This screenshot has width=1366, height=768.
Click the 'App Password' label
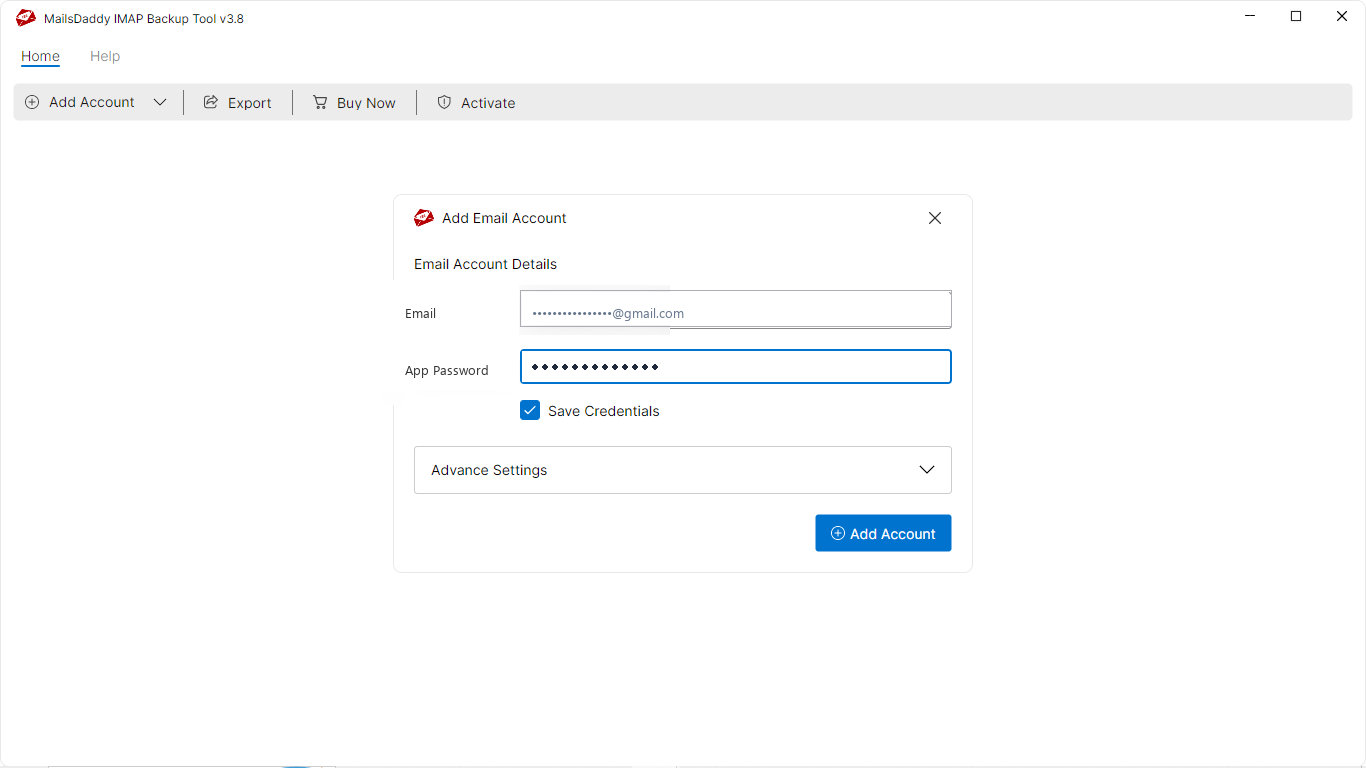(x=446, y=370)
